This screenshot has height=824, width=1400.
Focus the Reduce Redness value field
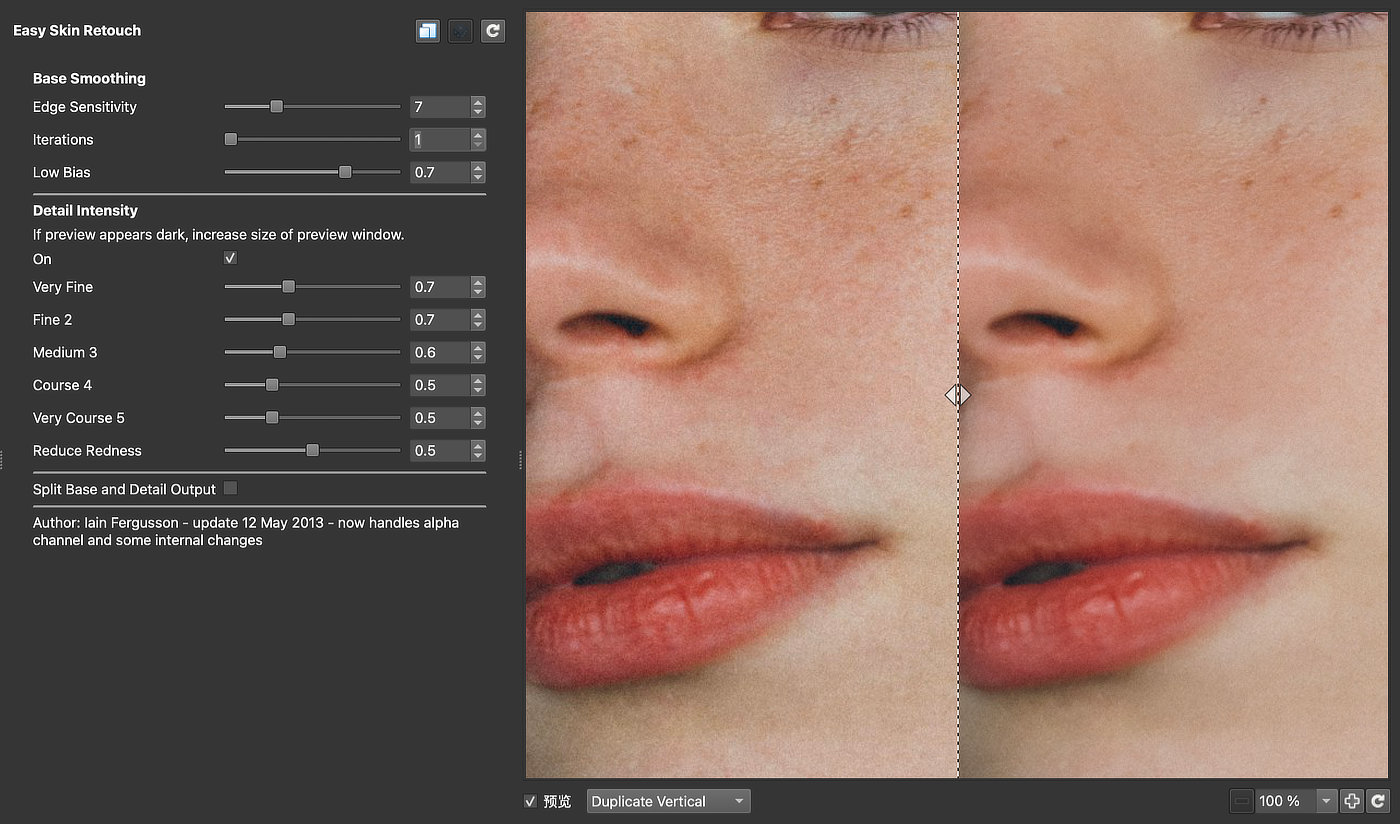click(440, 450)
